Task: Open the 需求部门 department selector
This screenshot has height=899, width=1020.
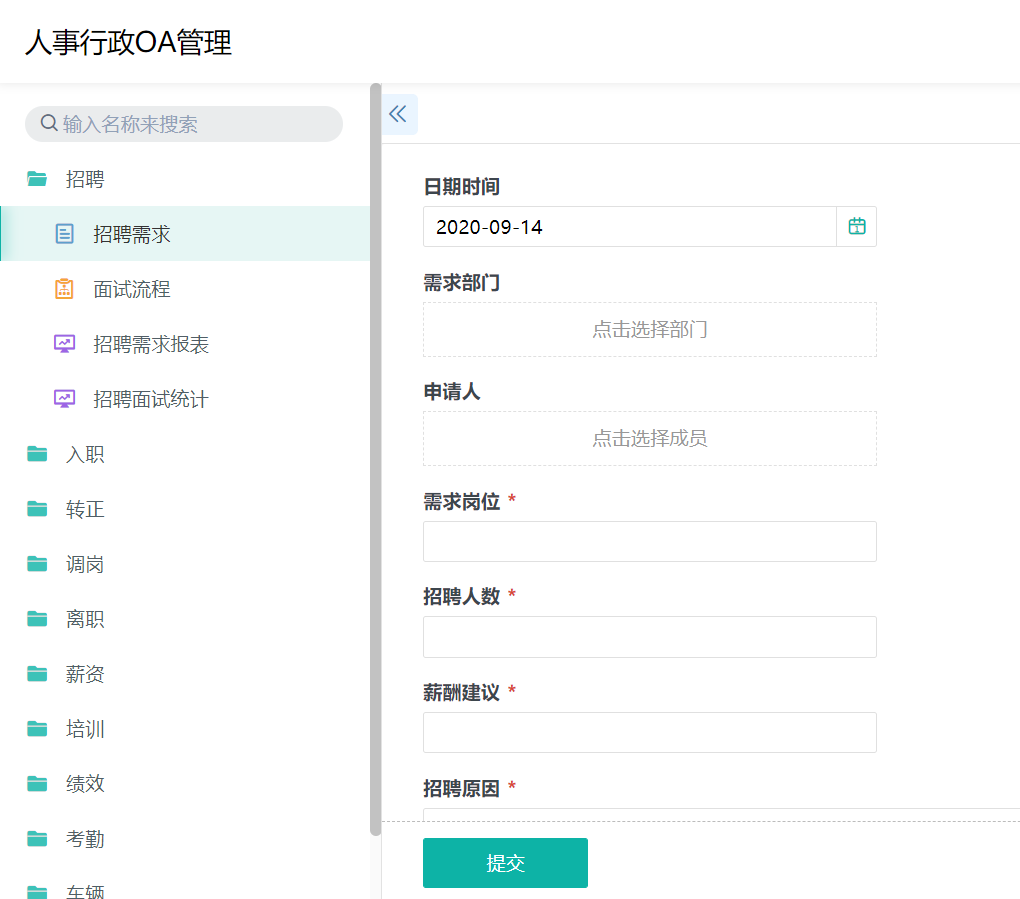Action: coord(649,329)
